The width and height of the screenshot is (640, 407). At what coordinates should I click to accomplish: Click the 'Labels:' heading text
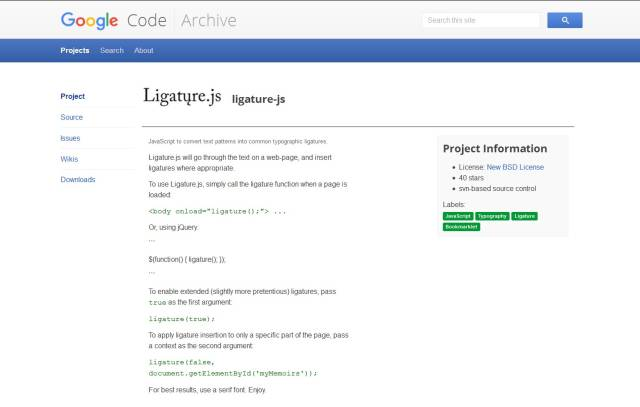click(454, 205)
